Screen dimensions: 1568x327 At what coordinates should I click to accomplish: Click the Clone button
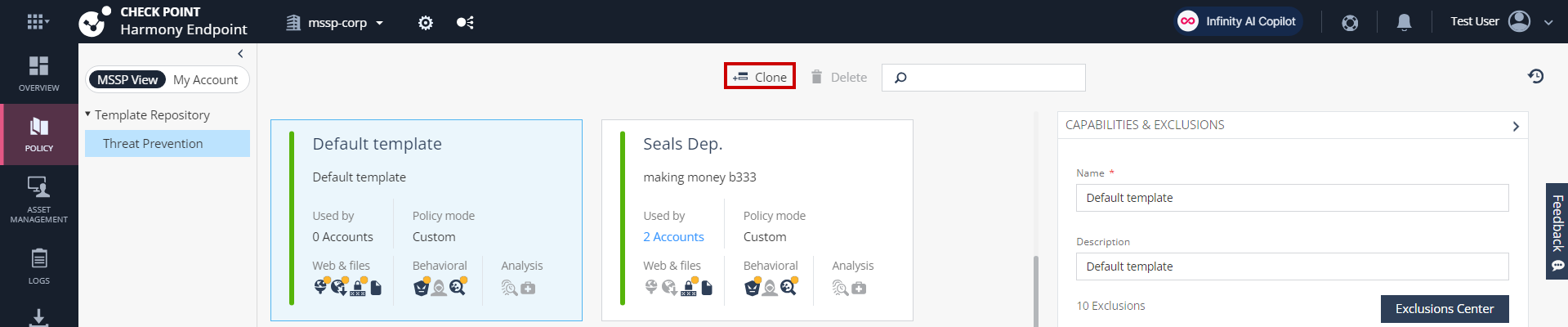point(760,77)
